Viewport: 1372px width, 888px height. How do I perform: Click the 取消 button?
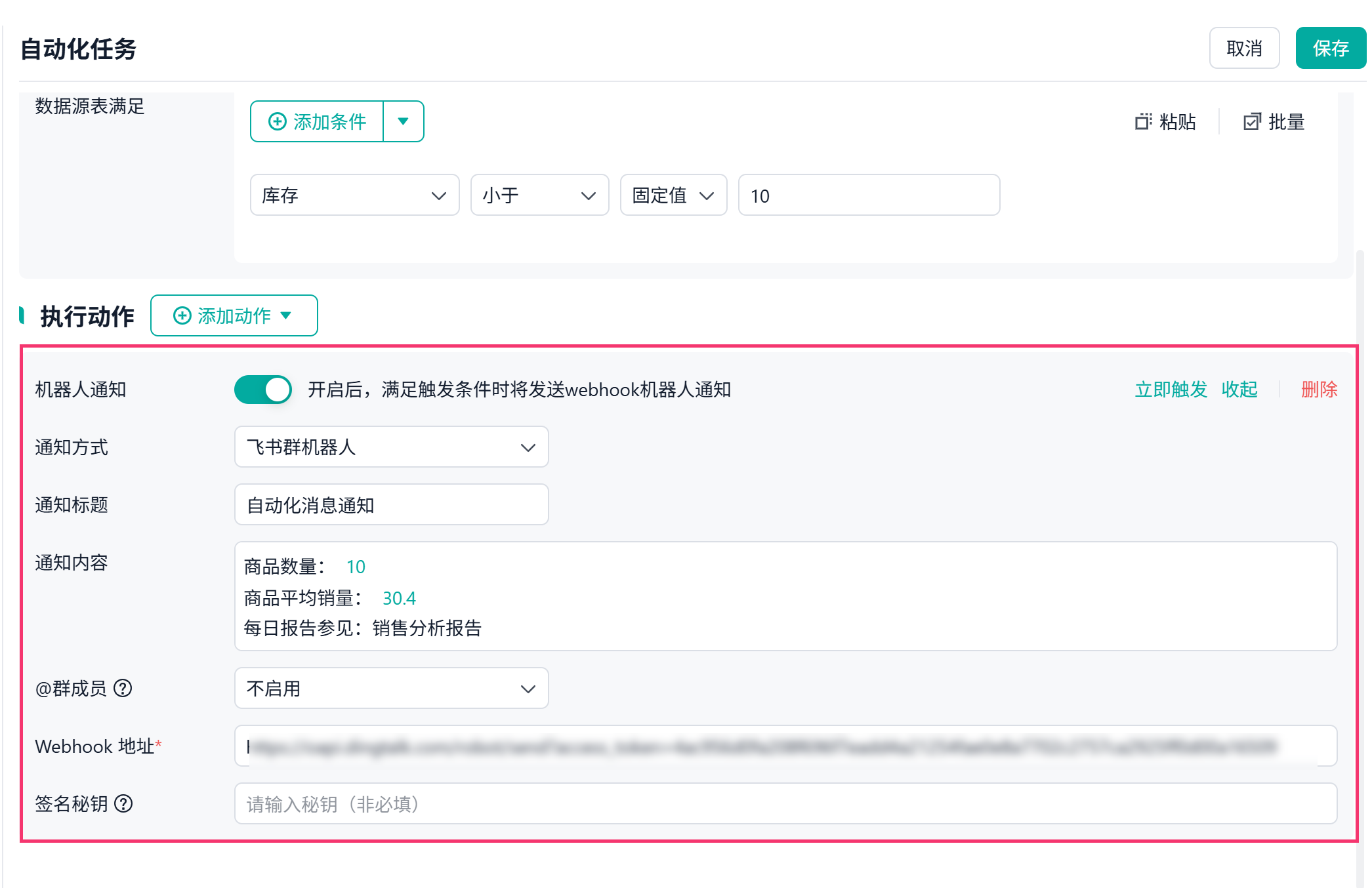1244,48
